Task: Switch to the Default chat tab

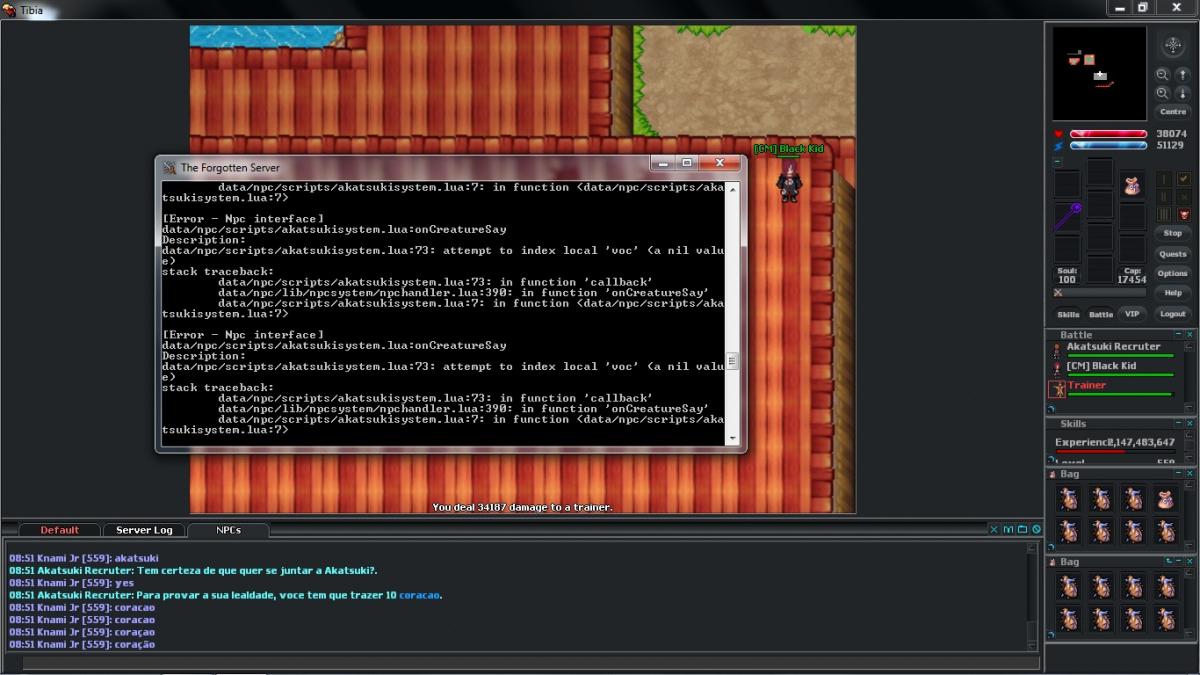Action: (x=60, y=530)
